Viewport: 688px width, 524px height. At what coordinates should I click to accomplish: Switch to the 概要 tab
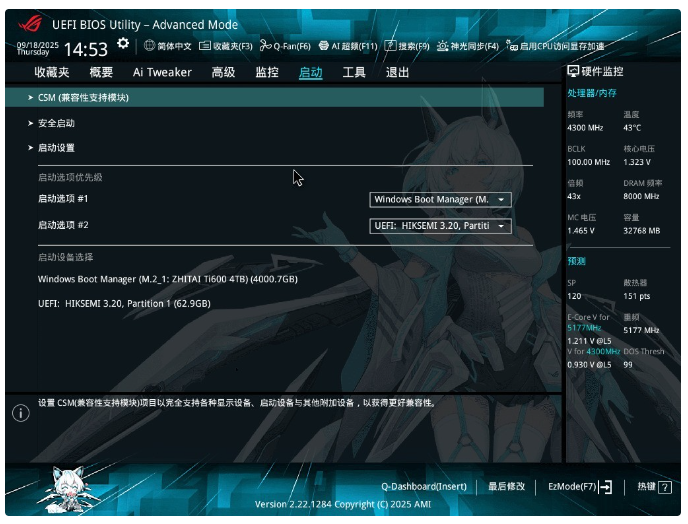pyautogui.click(x=101, y=72)
